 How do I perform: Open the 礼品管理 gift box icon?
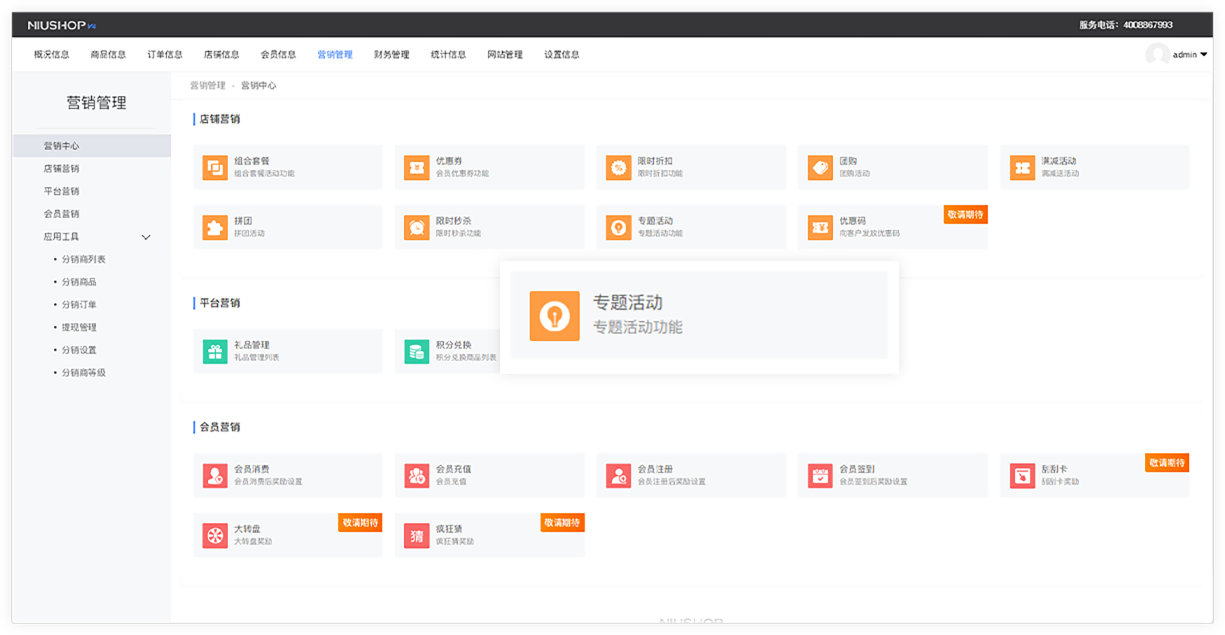(215, 352)
